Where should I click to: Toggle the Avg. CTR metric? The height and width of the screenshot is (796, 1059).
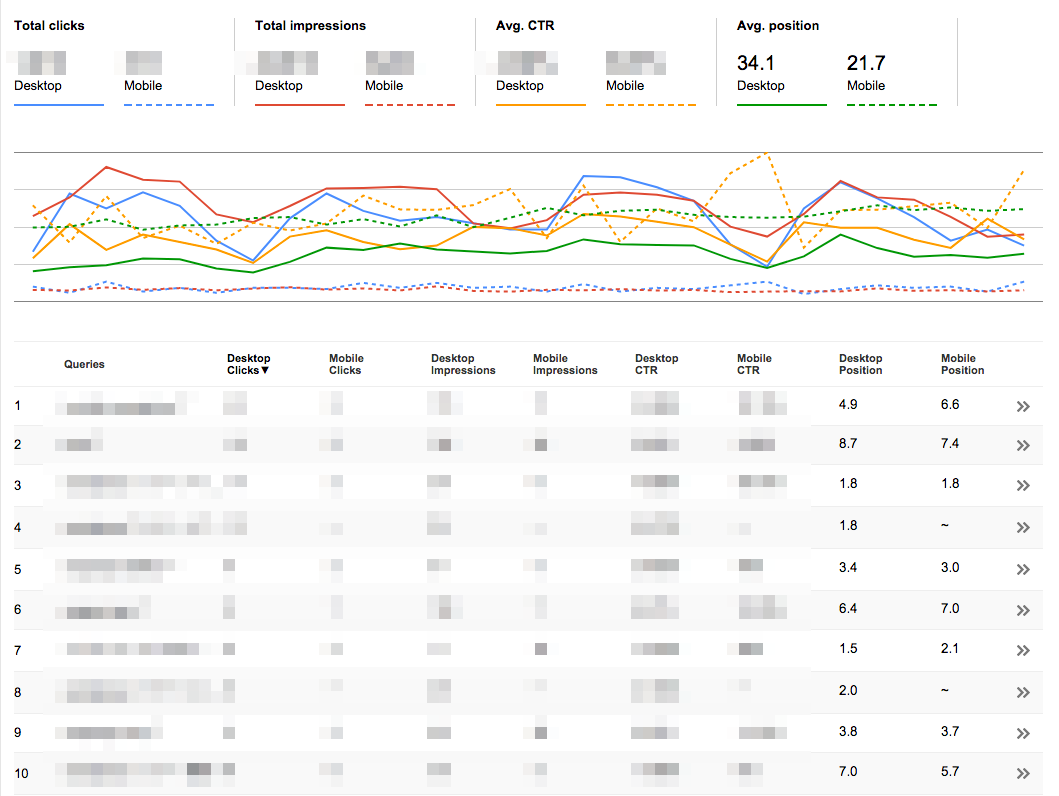(x=525, y=26)
